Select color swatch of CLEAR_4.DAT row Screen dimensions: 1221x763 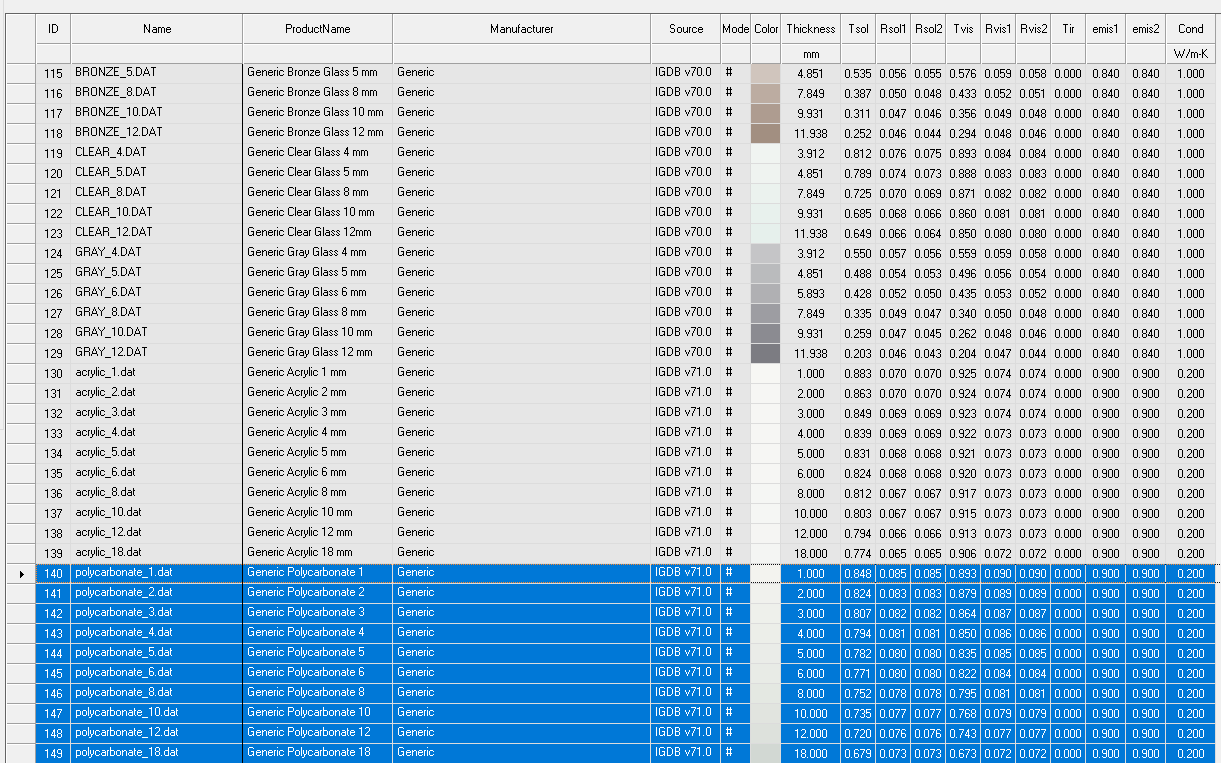point(766,153)
